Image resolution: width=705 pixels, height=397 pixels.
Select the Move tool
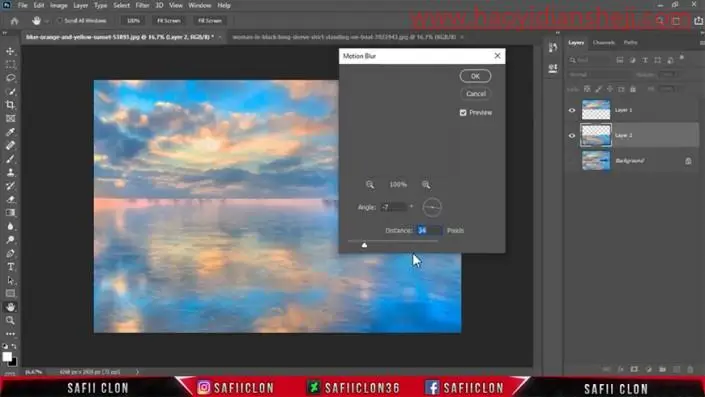pos(10,51)
